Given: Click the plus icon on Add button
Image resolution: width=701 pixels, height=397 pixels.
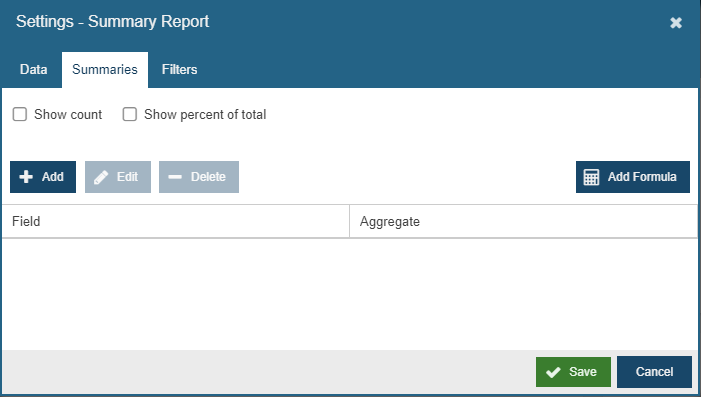Looking at the screenshot, I should coord(26,177).
